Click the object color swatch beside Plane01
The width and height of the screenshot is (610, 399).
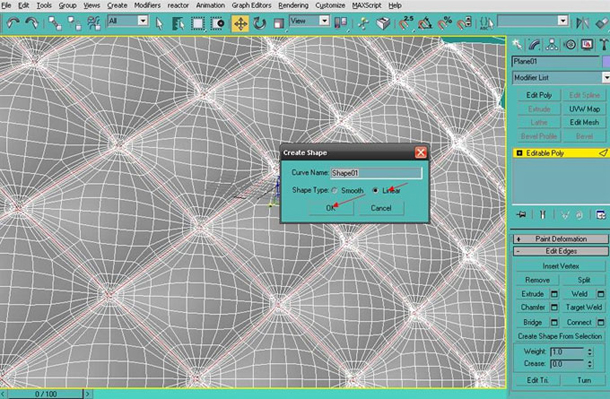[x=606, y=61]
